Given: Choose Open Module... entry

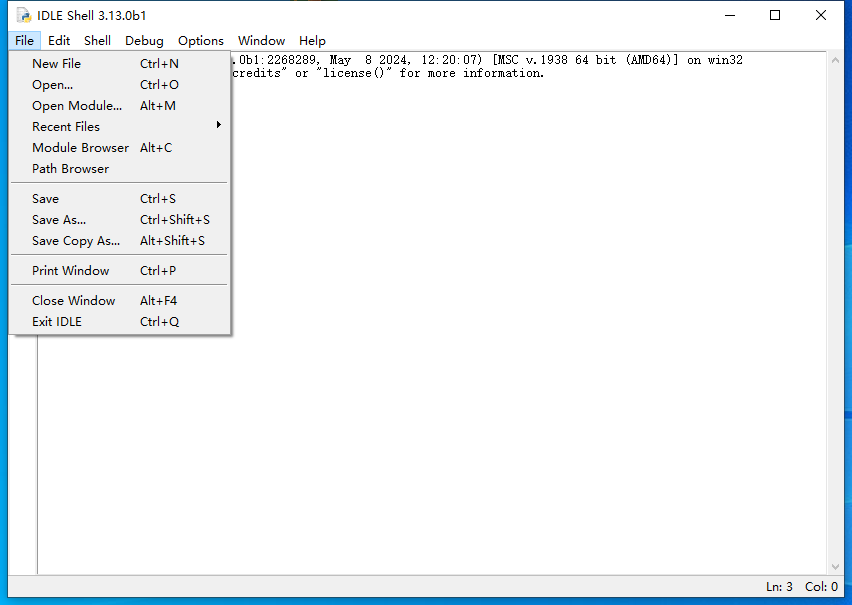Looking at the screenshot, I should point(120,106).
